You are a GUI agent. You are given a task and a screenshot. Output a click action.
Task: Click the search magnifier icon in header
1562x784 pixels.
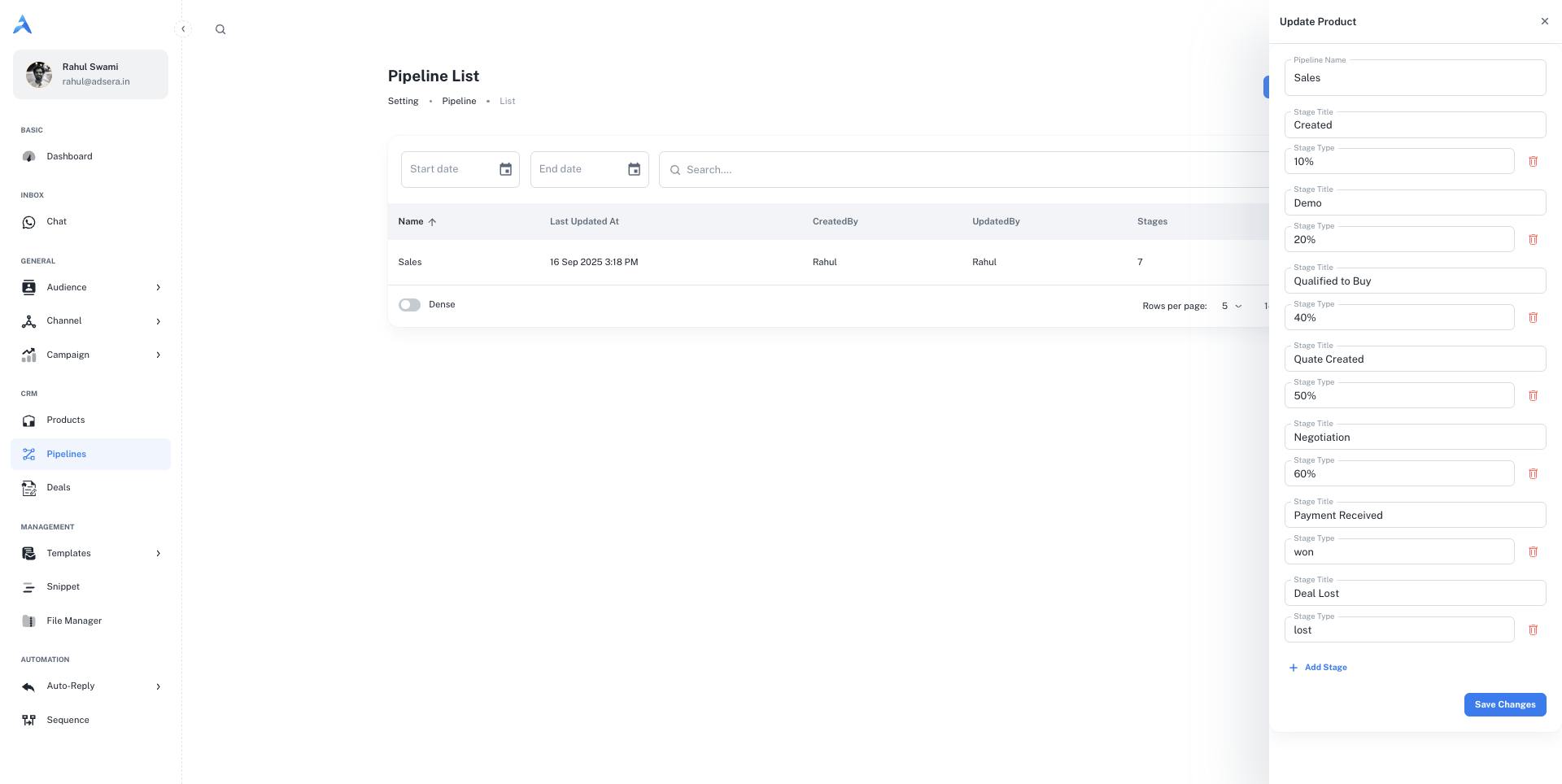(x=220, y=29)
